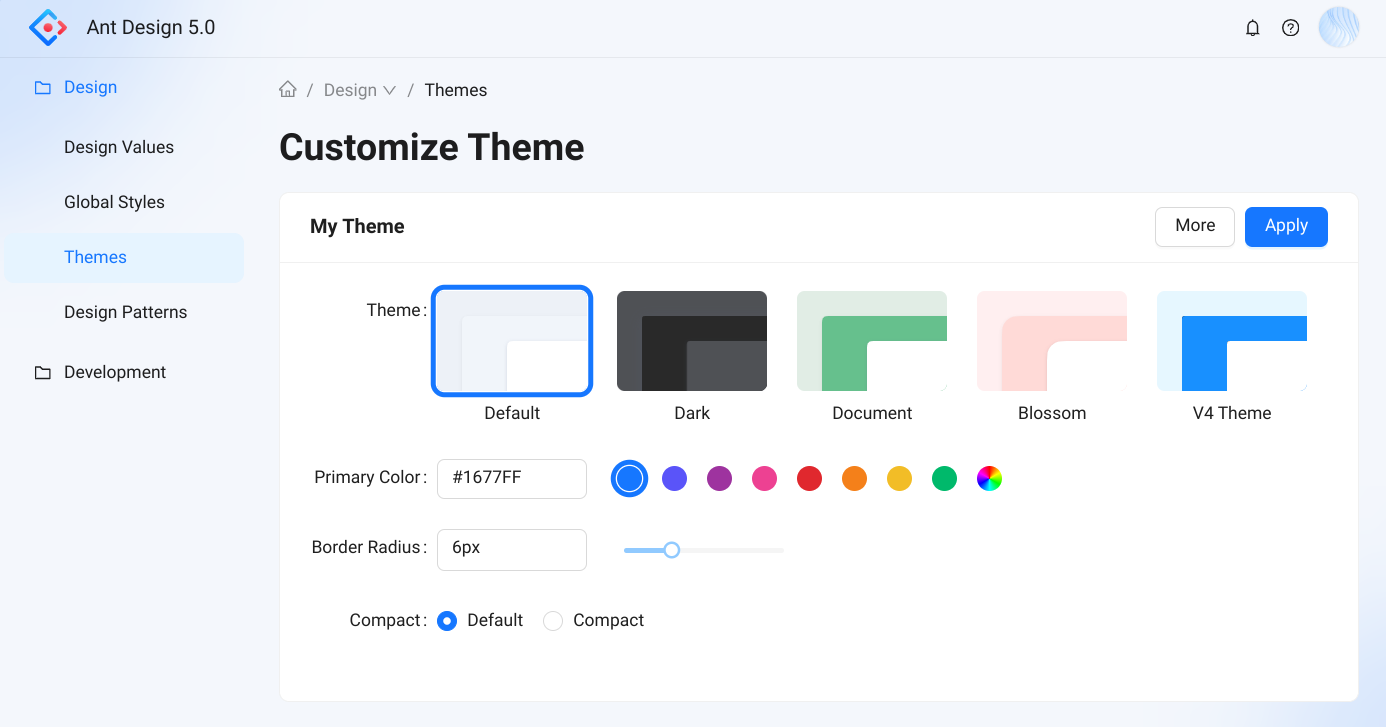
Task: Expand the Development sidebar section
Action: pyautogui.click(x=124, y=372)
